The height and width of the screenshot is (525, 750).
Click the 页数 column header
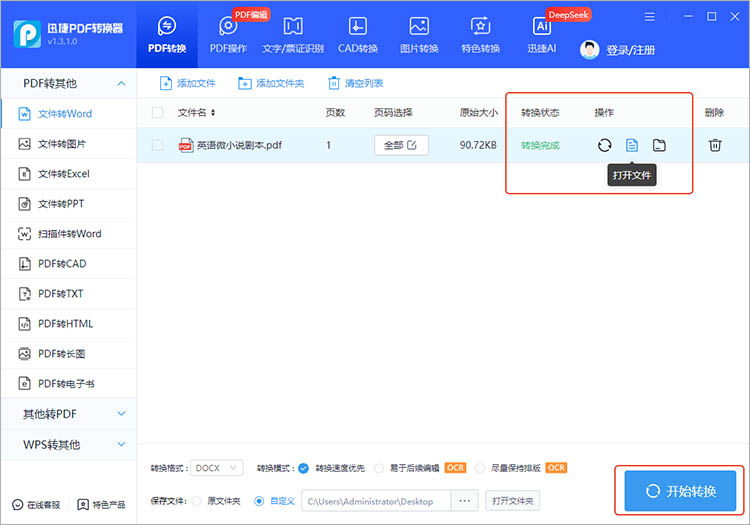[335, 112]
